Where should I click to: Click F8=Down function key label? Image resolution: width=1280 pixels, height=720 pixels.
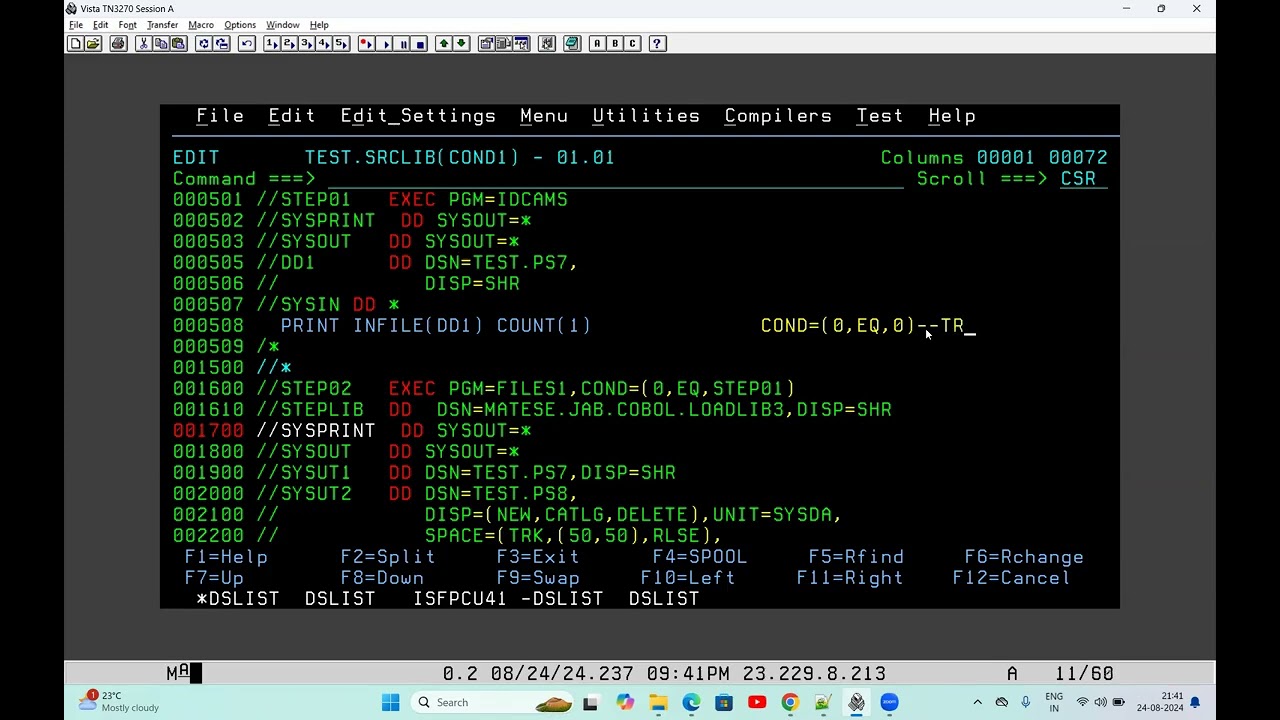tap(382, 578)
